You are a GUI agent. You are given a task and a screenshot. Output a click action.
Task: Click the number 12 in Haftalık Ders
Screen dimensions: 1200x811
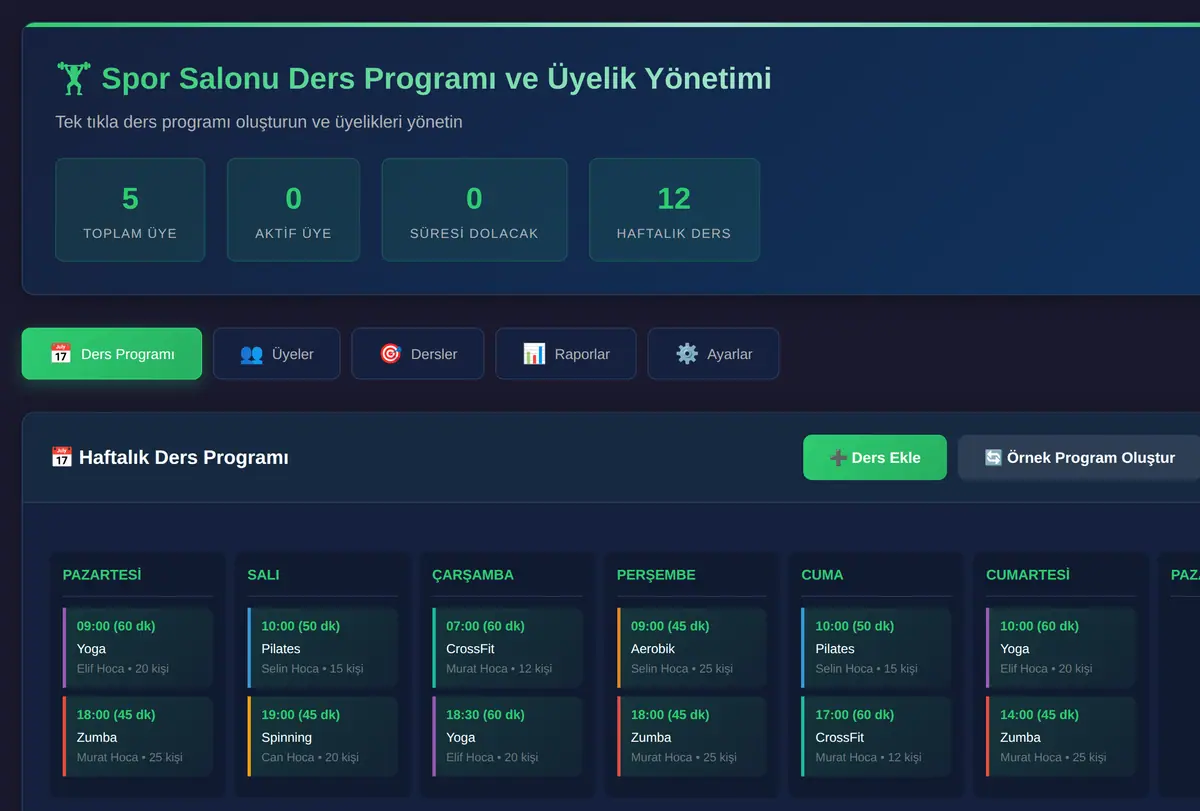click(674, 199)
